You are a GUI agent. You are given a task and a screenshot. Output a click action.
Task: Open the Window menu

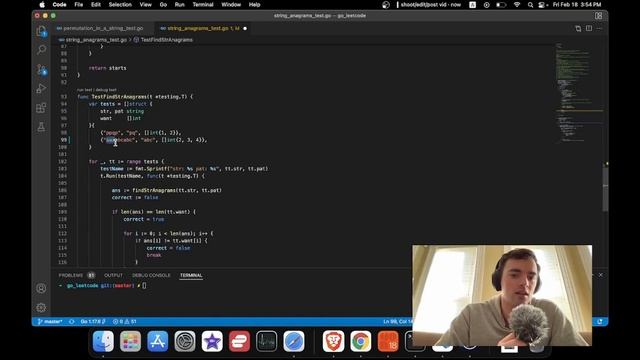click(x=231, y=4)
